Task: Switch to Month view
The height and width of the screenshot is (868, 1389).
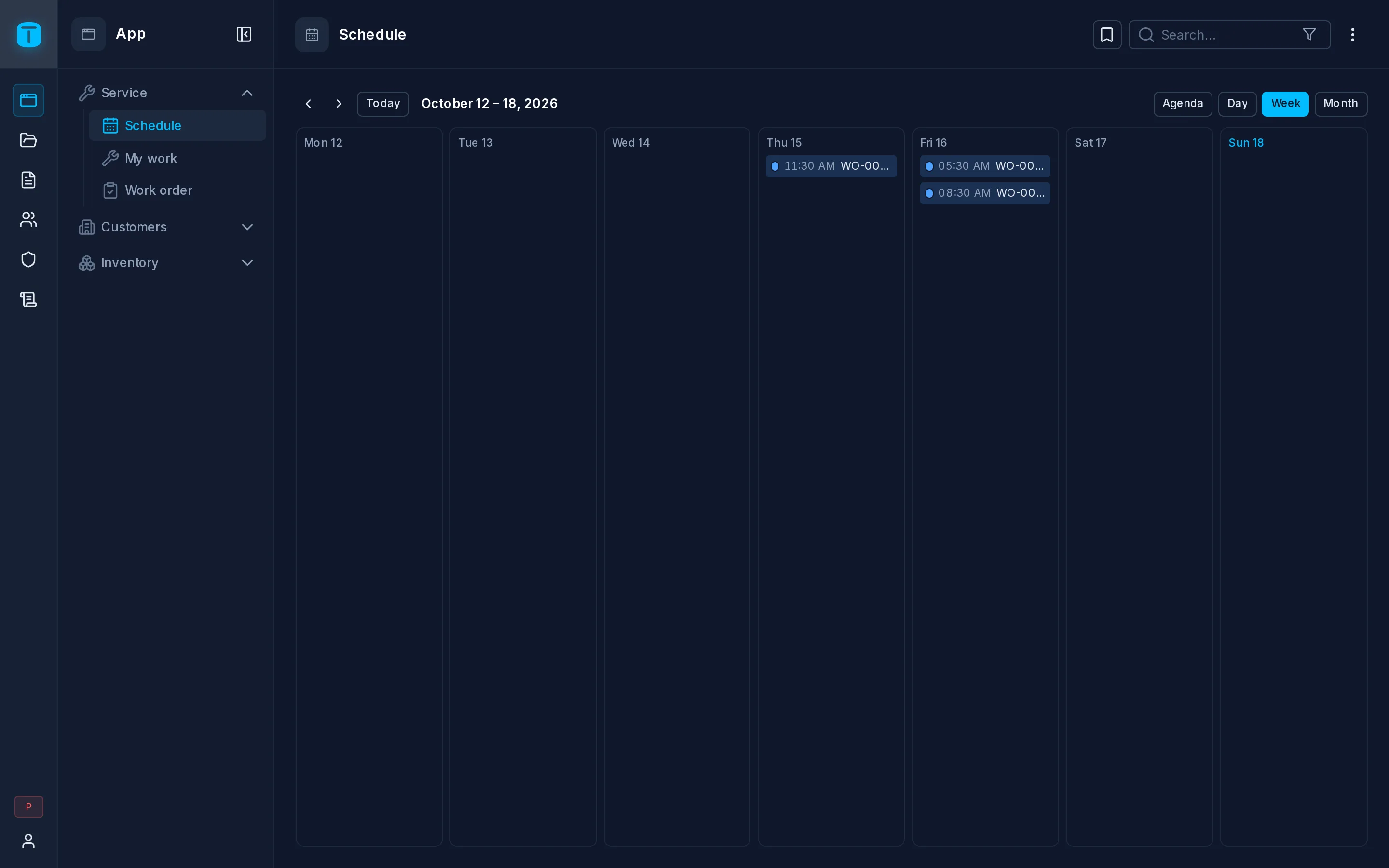Action: [1340, 104]
